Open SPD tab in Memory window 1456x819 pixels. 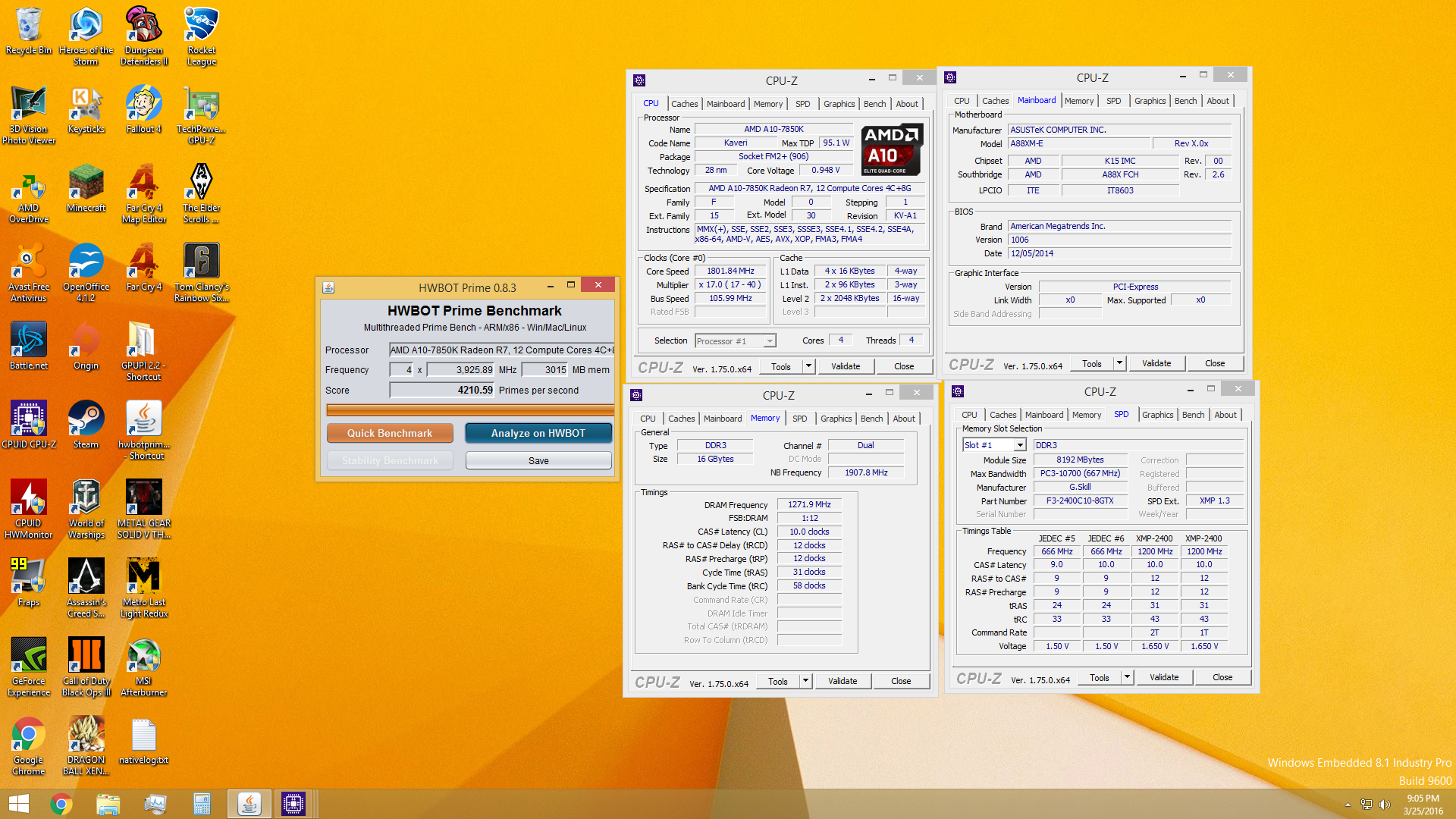pos(799,419)
